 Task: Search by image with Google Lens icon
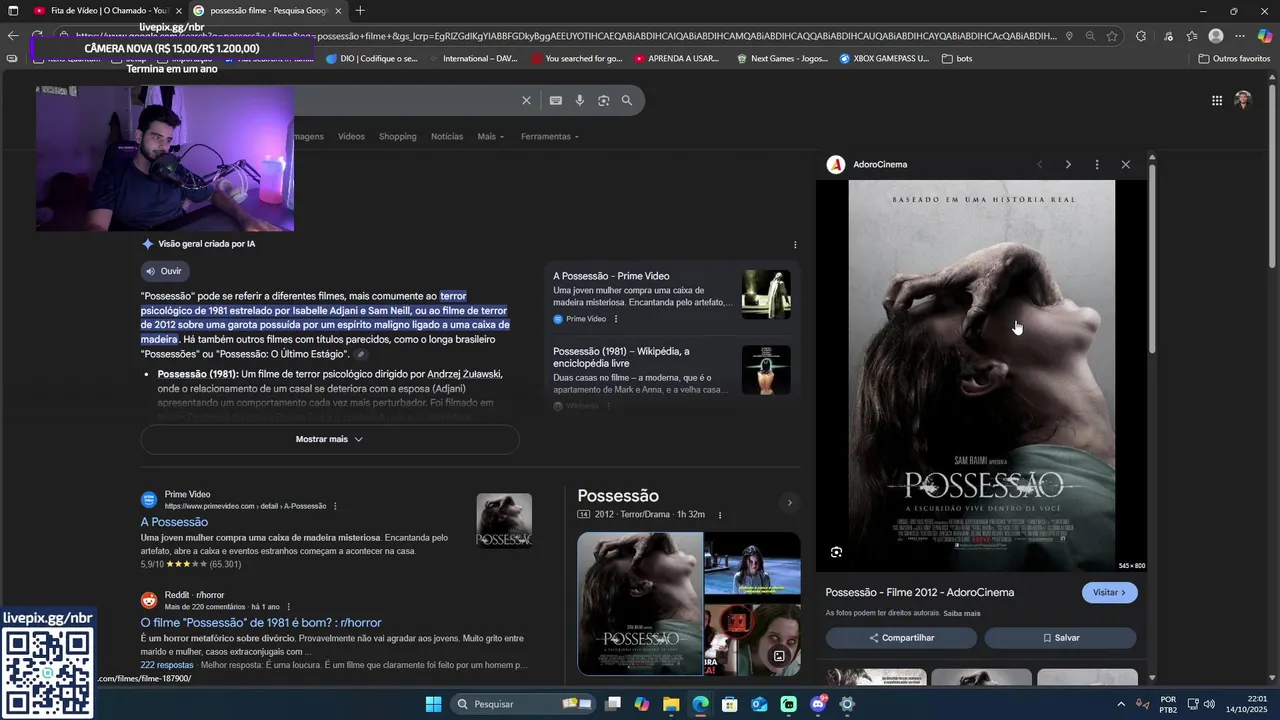coord(604,100)
